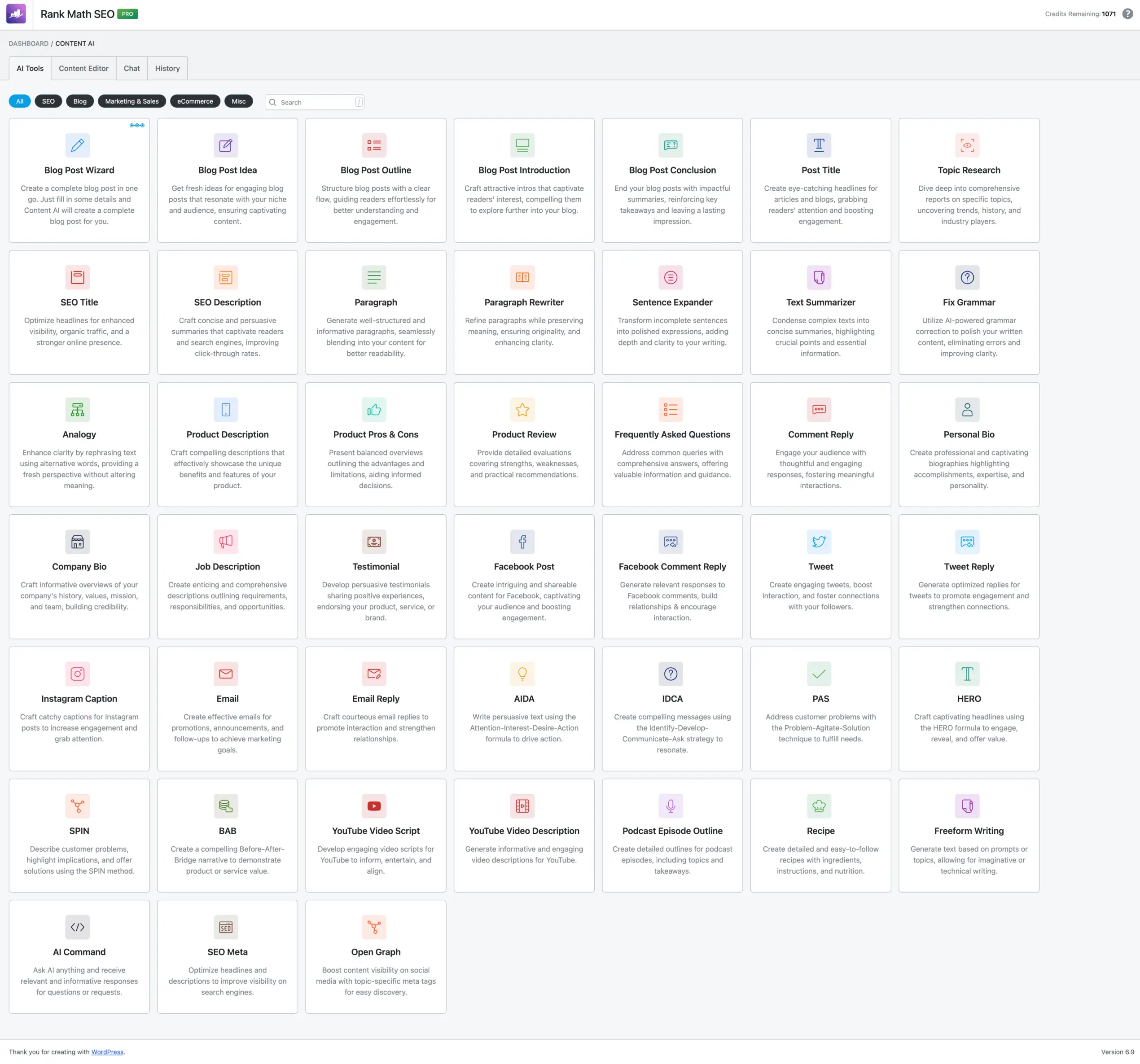
Task: Select the Tweet generator icon
Action: coord(820,541)
